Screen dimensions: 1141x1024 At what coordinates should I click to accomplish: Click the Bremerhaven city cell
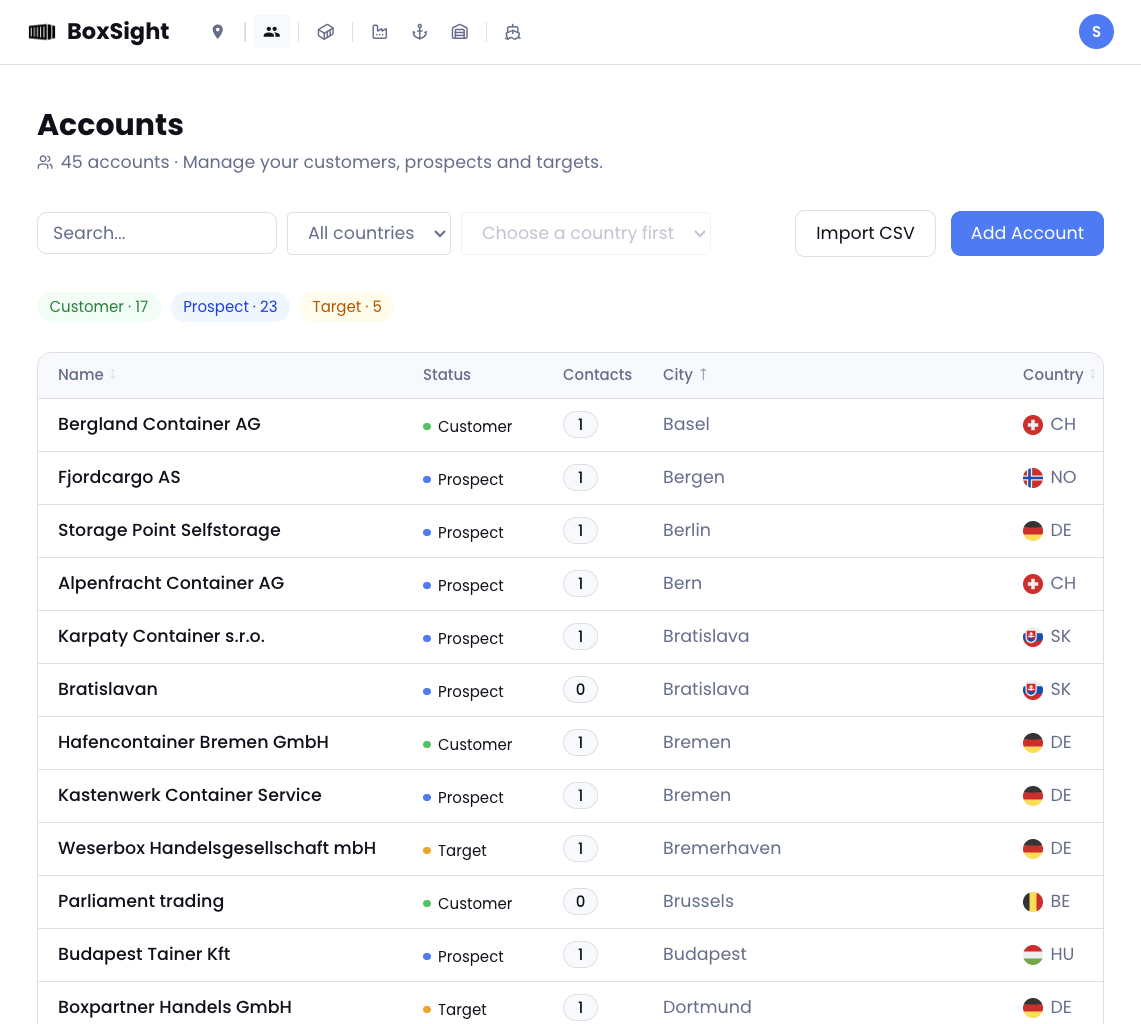tap(722, 849)
